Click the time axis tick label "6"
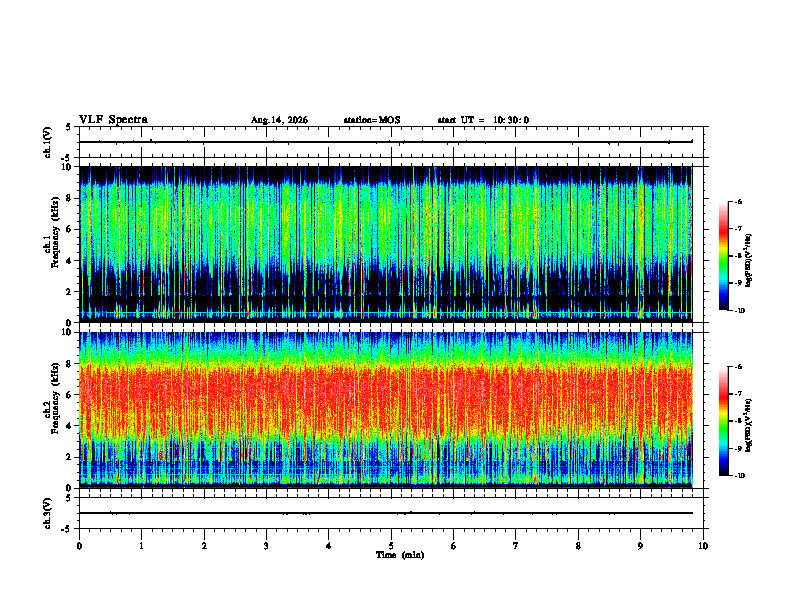This screenshot has height=612, width=792. click(454, 546)
